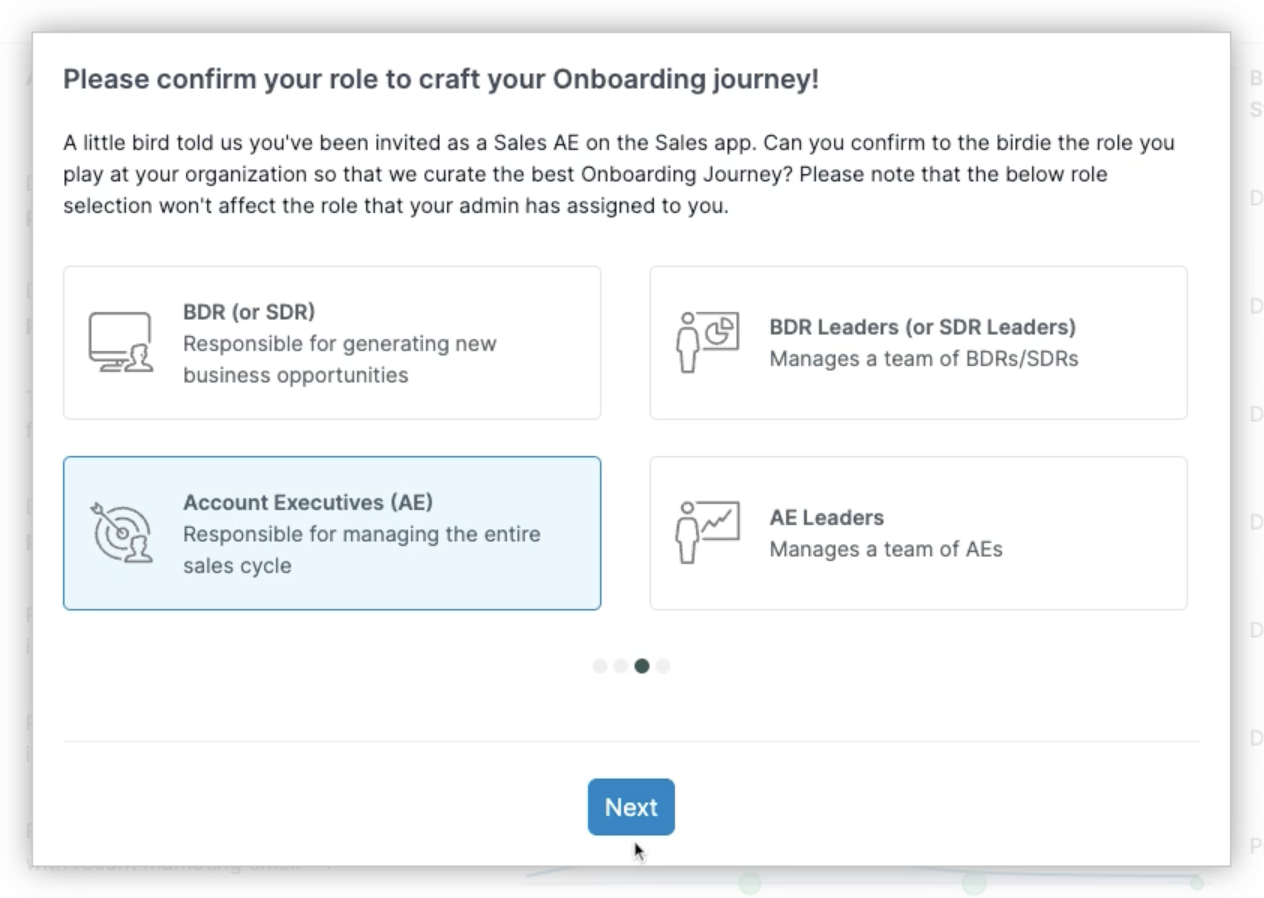Click the monitor icon on BDR card

click(120, 342)
